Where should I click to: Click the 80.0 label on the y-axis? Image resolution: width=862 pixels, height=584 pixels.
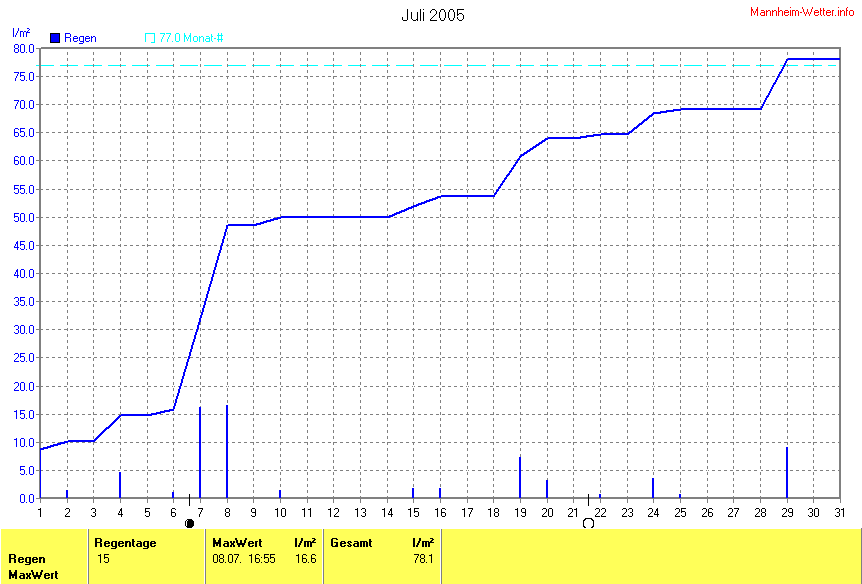tap(24, 48)
